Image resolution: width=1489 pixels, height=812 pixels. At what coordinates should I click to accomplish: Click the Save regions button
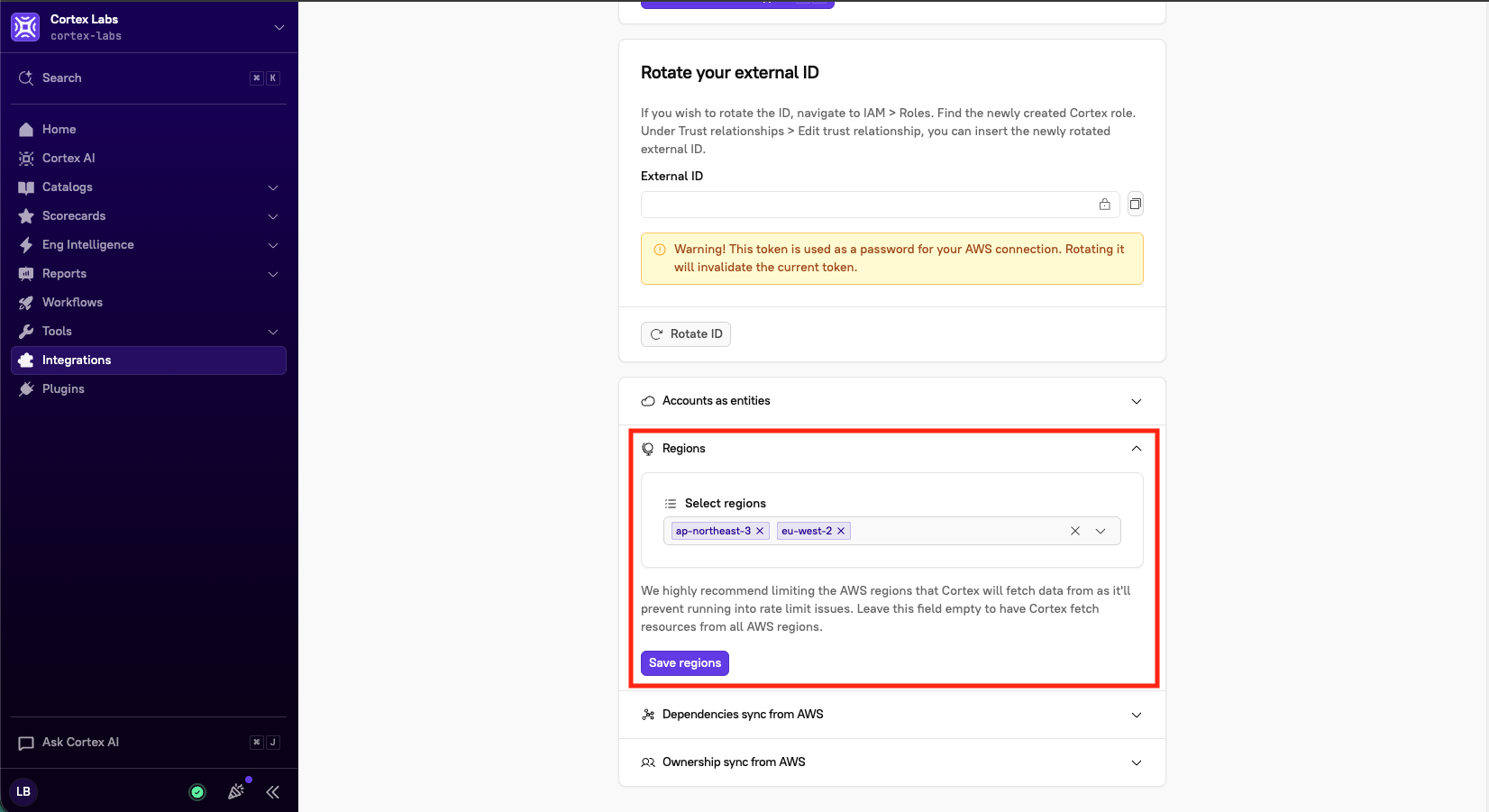click(x=685, y=663)
